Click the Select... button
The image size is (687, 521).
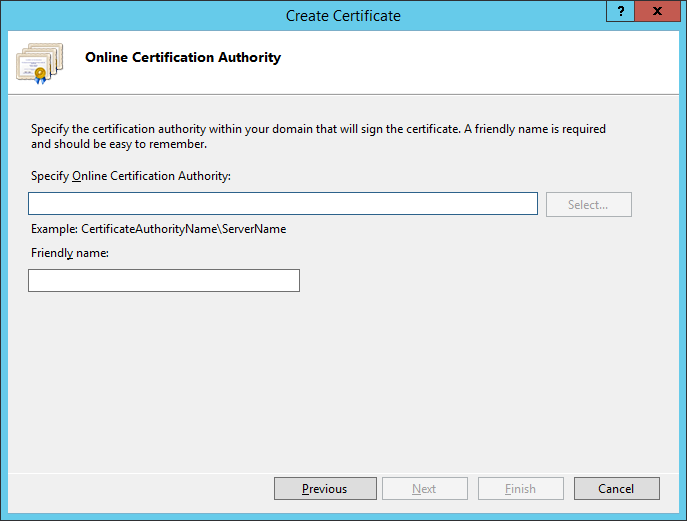tap(588, 205)
